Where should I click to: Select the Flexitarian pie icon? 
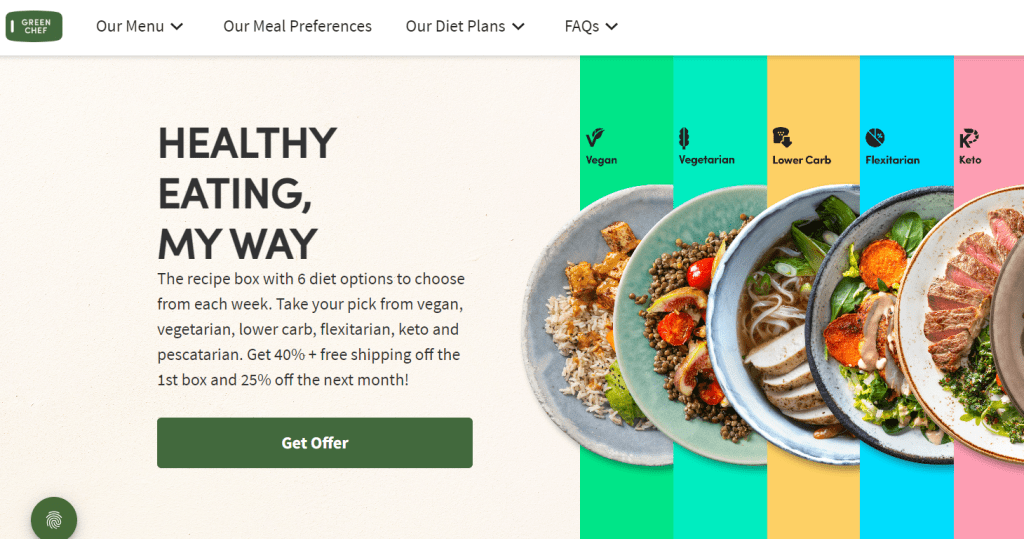coord(875,137)
